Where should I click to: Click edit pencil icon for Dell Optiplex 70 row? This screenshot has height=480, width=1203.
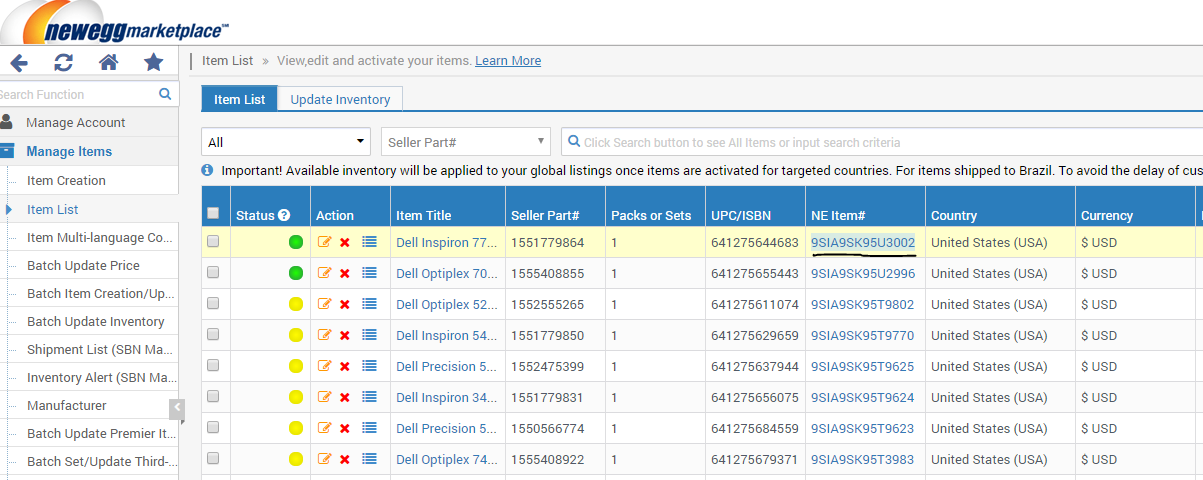[324, 273]
